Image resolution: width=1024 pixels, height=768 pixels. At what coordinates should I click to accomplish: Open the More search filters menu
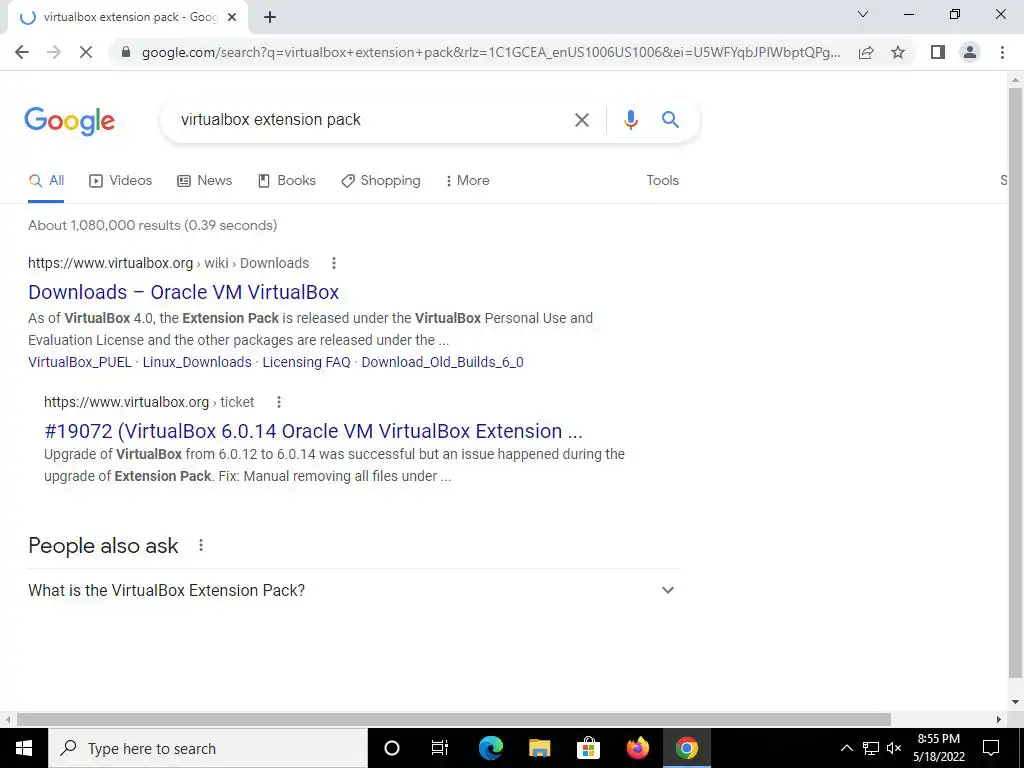[467, 181]
